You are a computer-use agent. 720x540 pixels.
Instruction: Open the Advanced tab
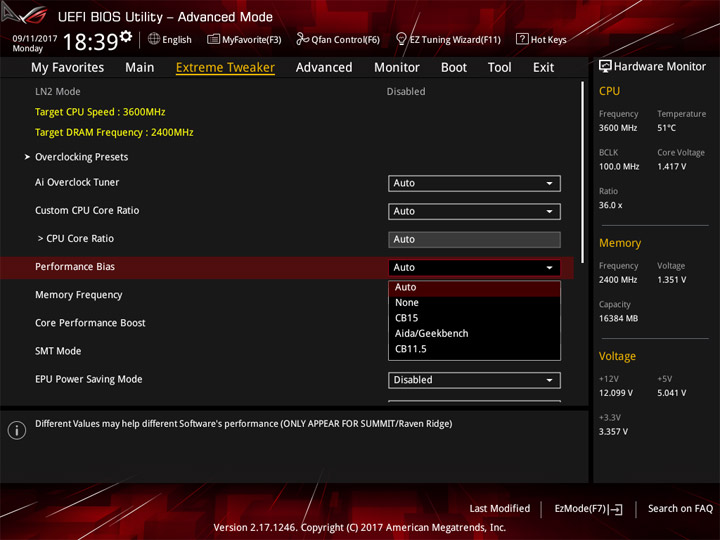(x=324, y=68)
